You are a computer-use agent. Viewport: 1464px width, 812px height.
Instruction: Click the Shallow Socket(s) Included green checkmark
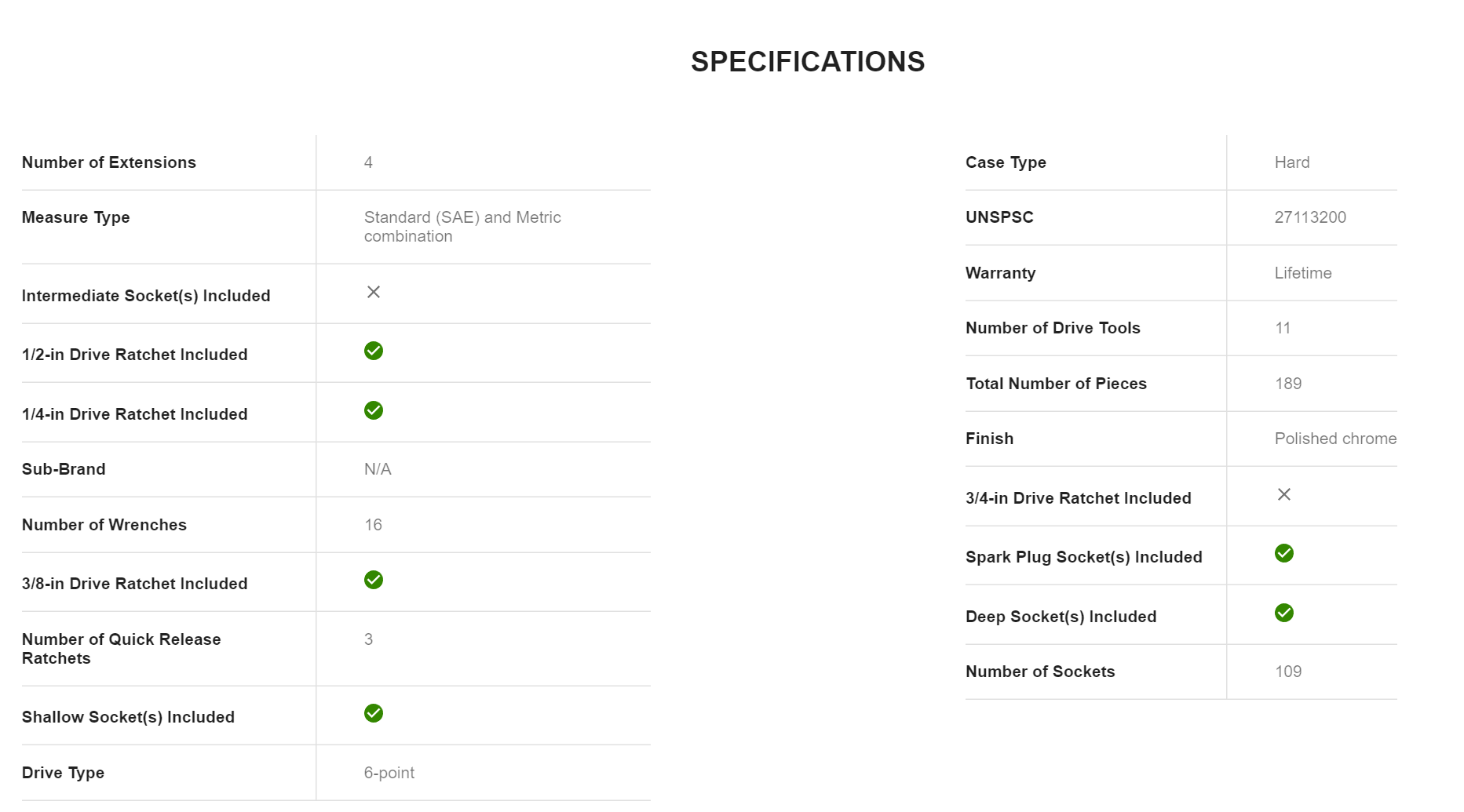pyautogui.click(x=374, y=713)
